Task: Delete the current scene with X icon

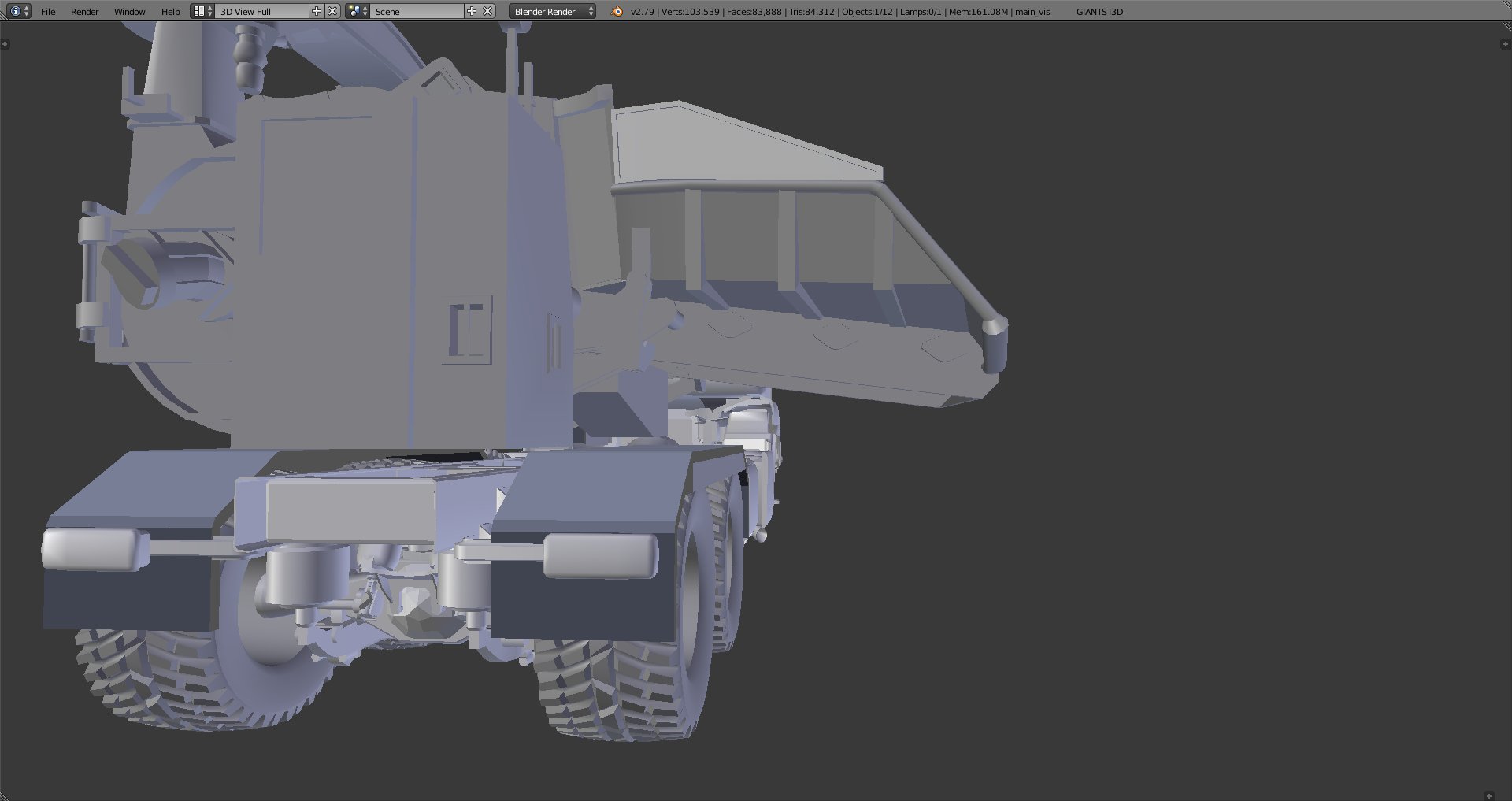Action: [x=487, y=11]
